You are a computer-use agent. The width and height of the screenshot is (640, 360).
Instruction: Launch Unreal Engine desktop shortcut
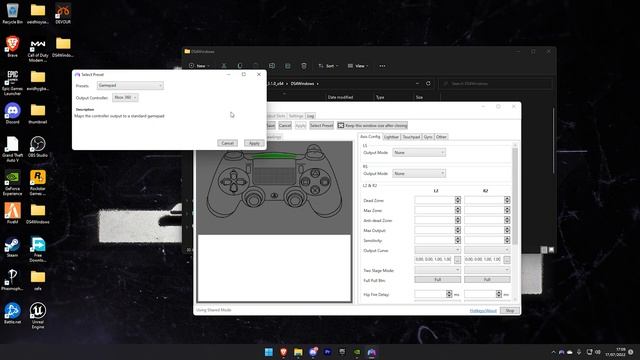coord(38,316)
